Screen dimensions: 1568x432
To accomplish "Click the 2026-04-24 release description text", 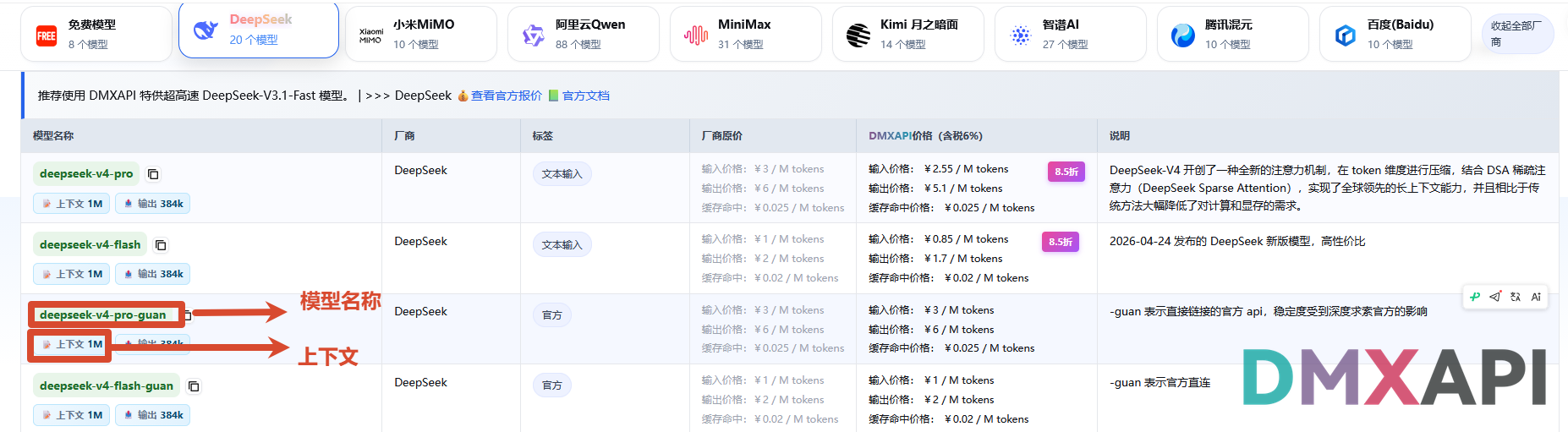I will pyautogui.click(x=1237, y=241).
